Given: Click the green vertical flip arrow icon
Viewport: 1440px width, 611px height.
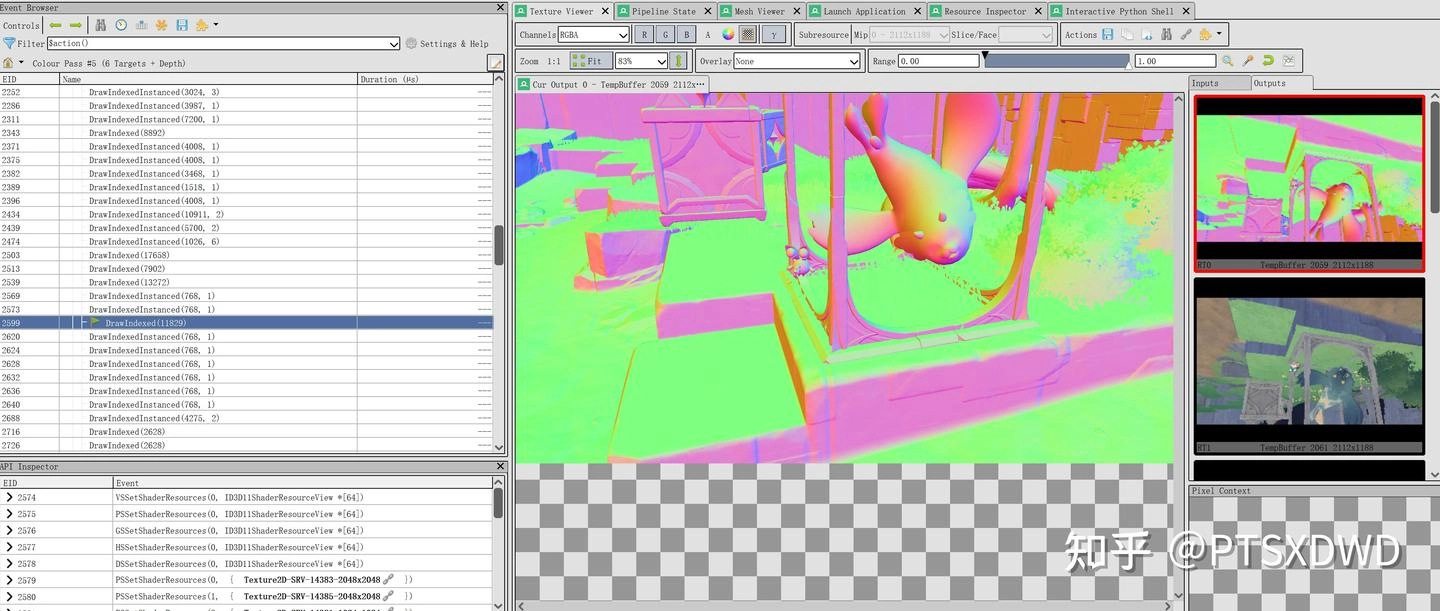Looking at the screenshot, I should (x=679, y=61).
